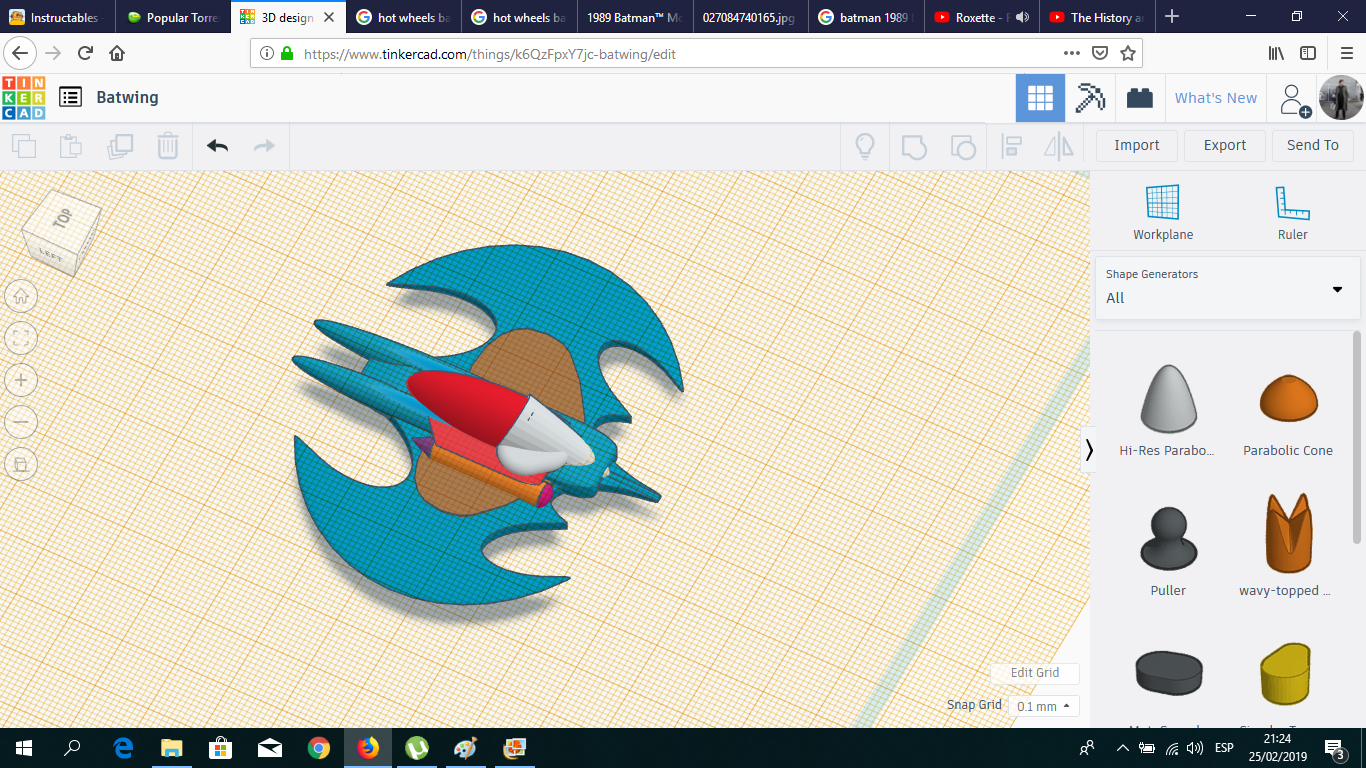
Task: Switch to The History YouTube tab
Action: click(x=1096, y=17)
